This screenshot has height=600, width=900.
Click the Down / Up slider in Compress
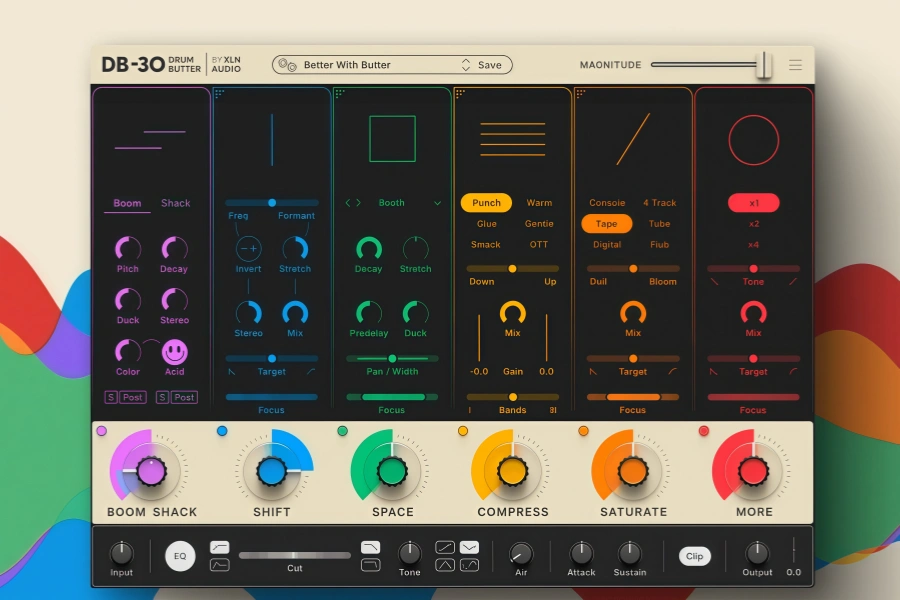tap(513, 269)
